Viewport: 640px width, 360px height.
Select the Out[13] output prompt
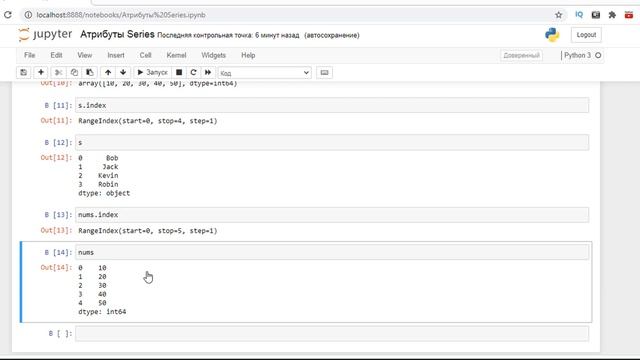[x=56, y=231]
